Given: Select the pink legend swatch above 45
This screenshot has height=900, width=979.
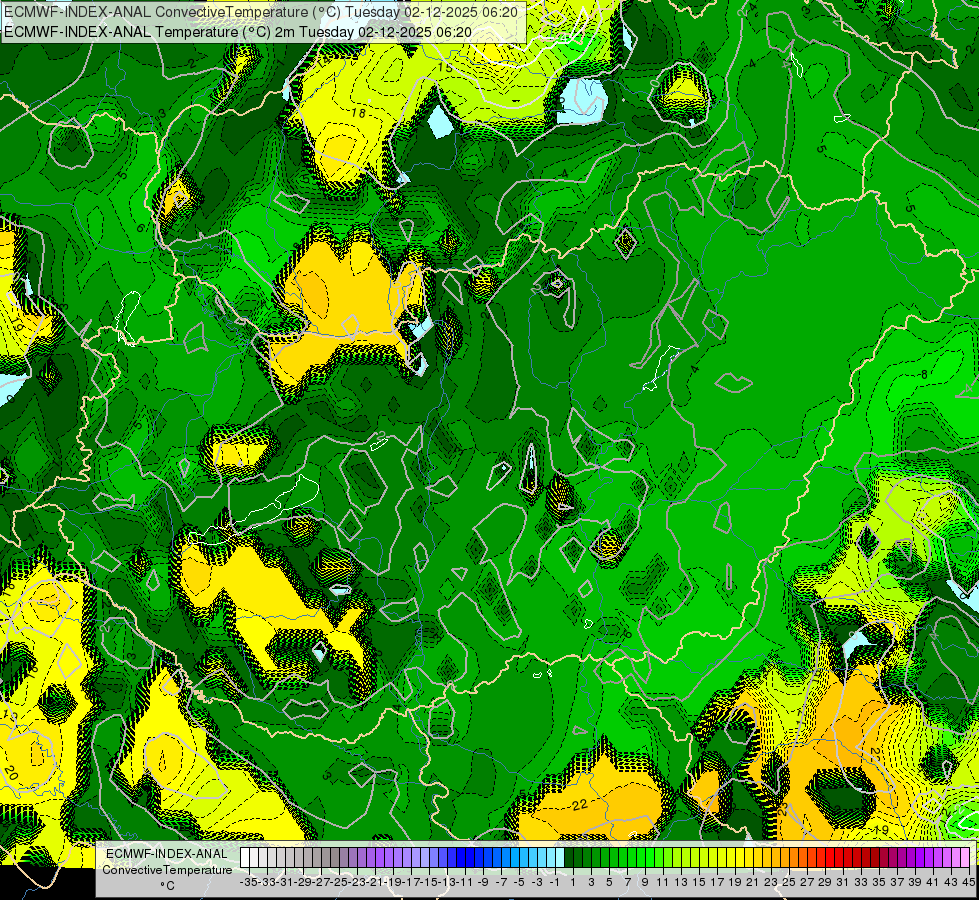Looking at the screenshot, I should coord(965,858).
